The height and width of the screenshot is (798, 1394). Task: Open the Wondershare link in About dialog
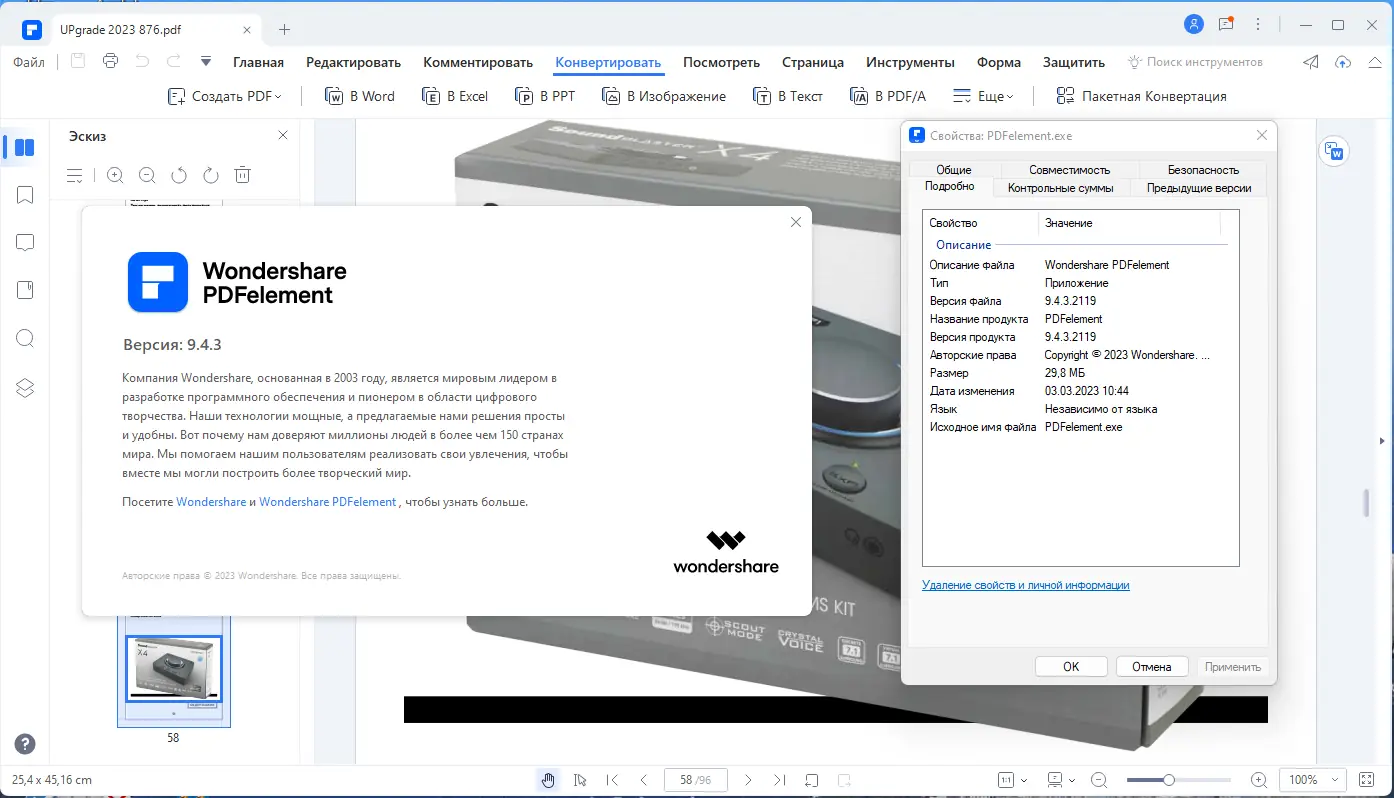coord(211,502)
